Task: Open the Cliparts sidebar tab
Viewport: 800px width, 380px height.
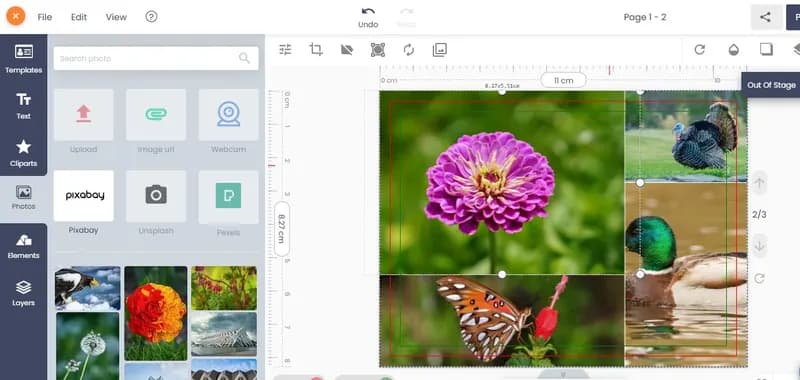Action: point(23,154)
